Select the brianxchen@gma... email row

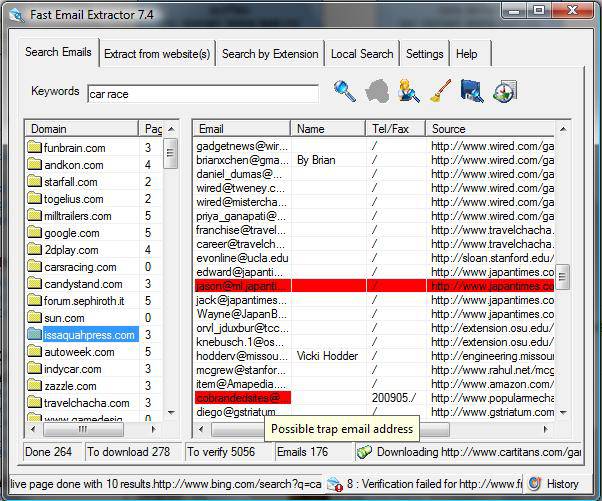pyautogui.click(x=374, y=160)
